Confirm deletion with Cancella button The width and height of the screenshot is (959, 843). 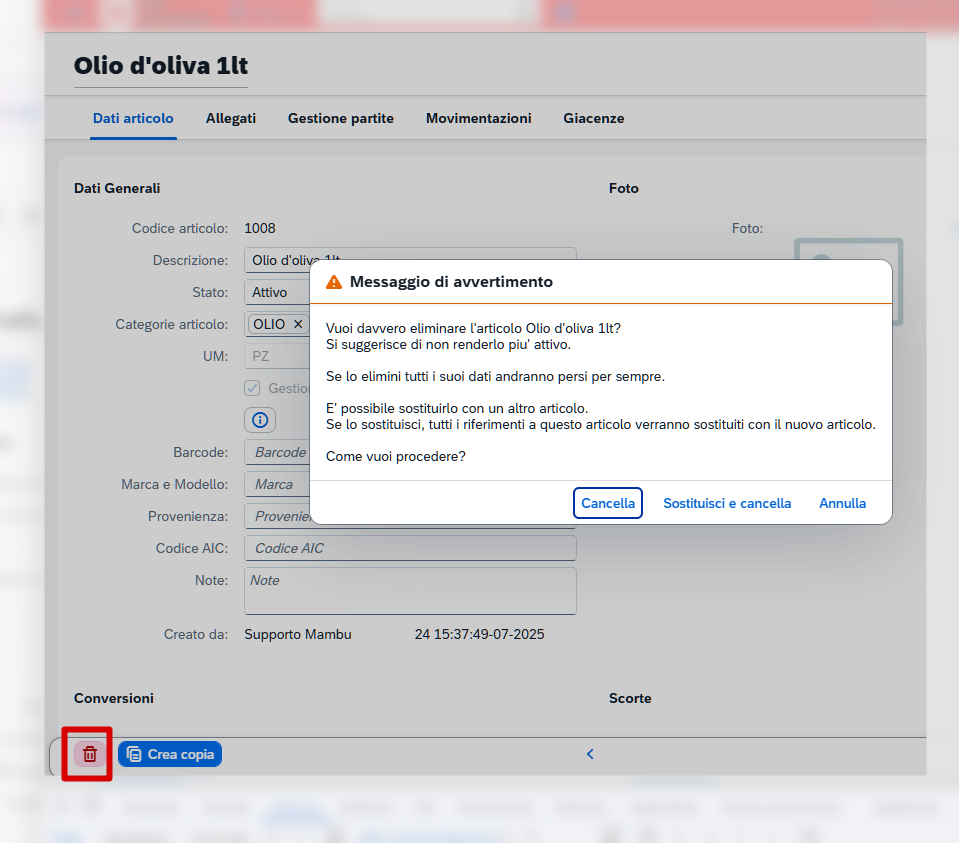pyautogui.click(x=608, y=503)
